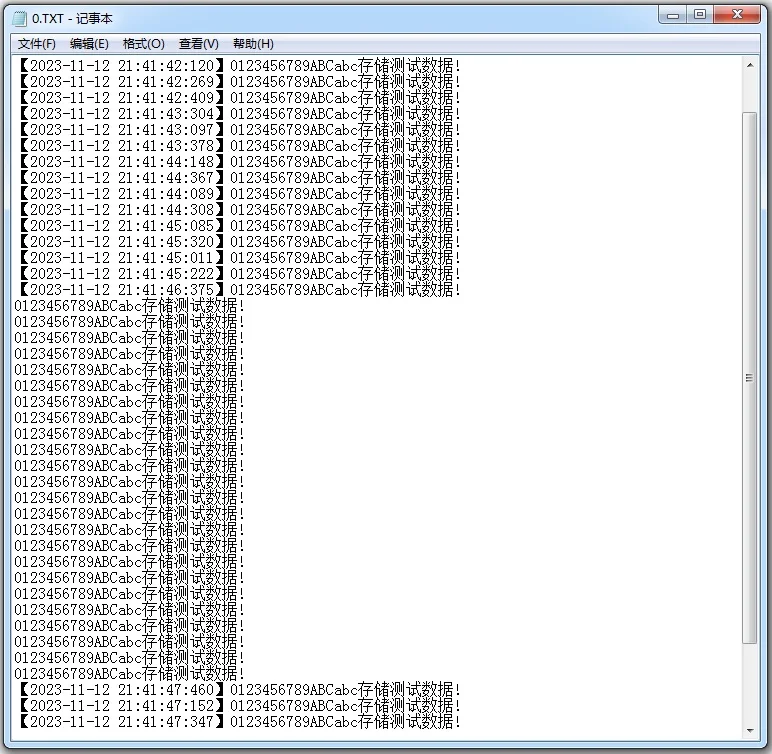
Task: Open the 编辑(E) menu
Action: pyautogui.click(x=89, y=44)
